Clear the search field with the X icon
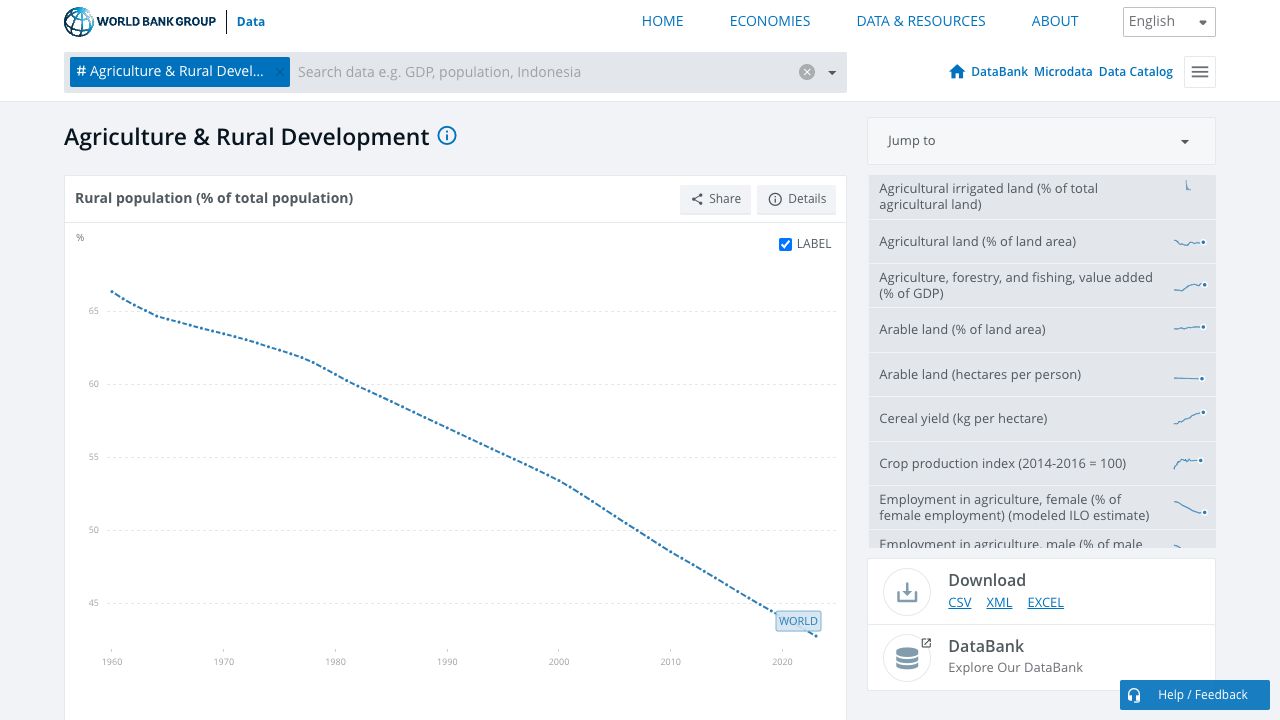 [x=807, y=72]
